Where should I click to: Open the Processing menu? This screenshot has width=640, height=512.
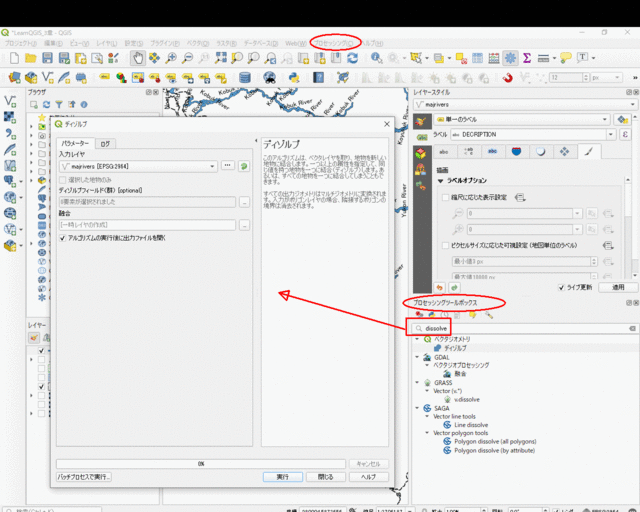(334, 43)
